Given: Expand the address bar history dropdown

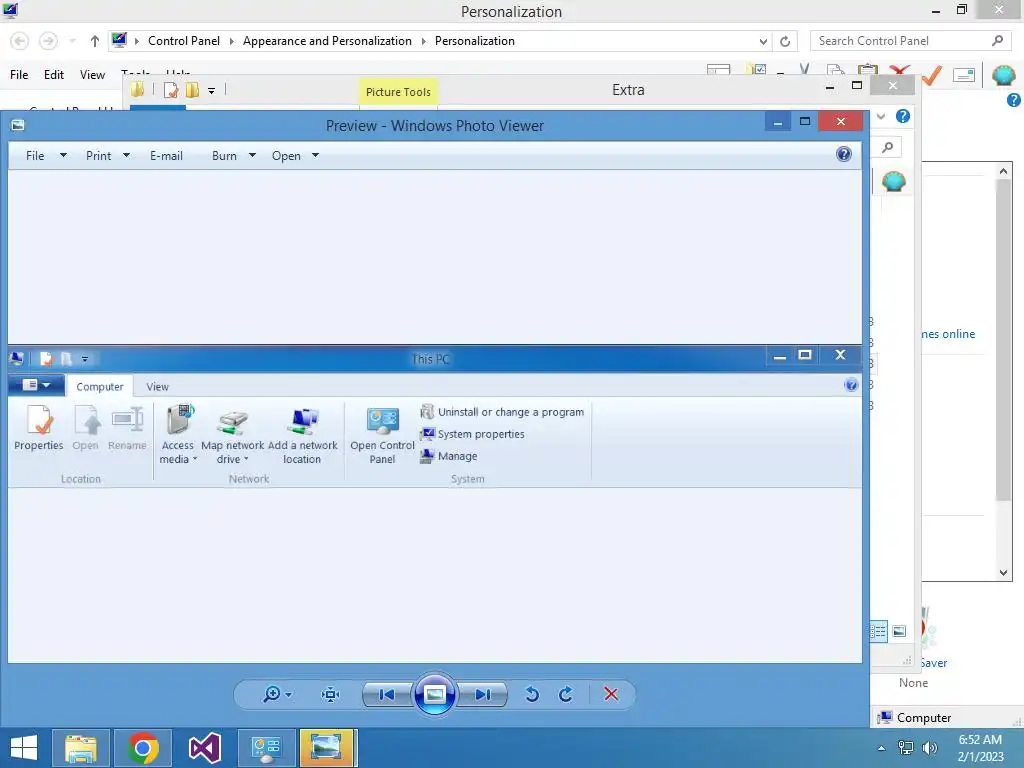Looking at the screenshot, I should click(x=763, y=41).
